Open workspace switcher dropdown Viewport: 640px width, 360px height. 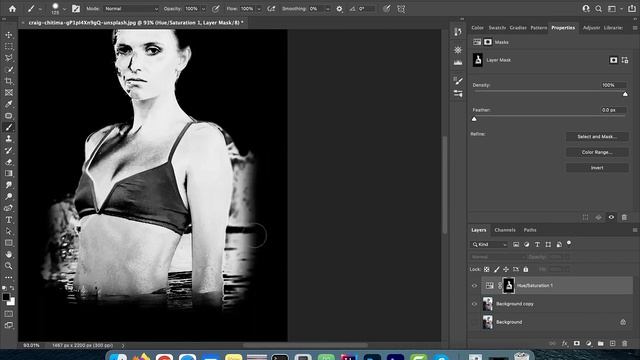pos(613,9)
